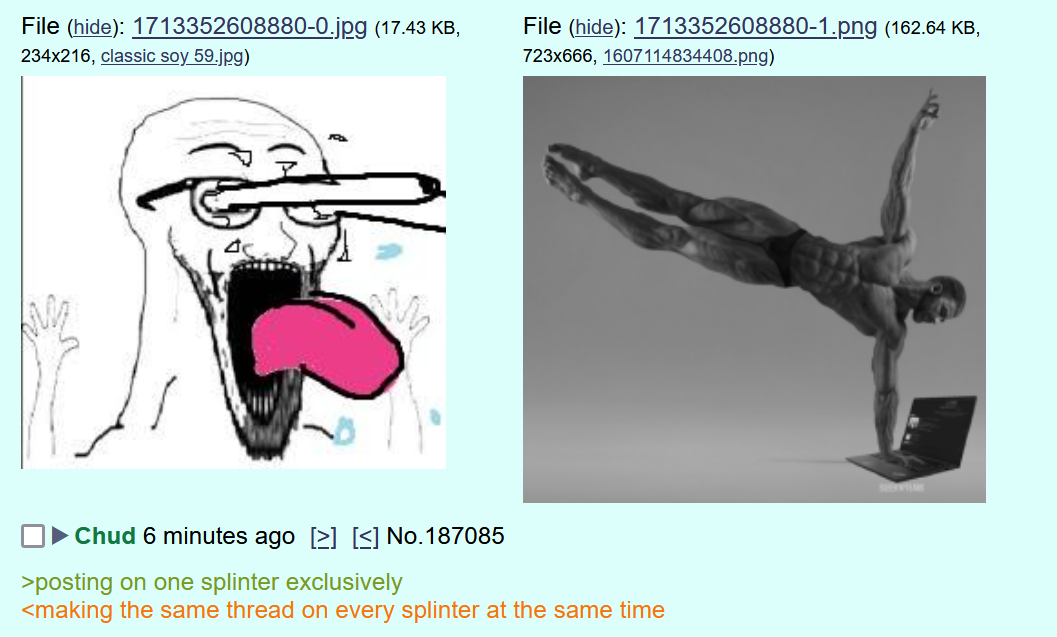This screenshot has height=637, width=1057.
Task: Click the [>] forward reply link
Action: click(x=323, y=537)
